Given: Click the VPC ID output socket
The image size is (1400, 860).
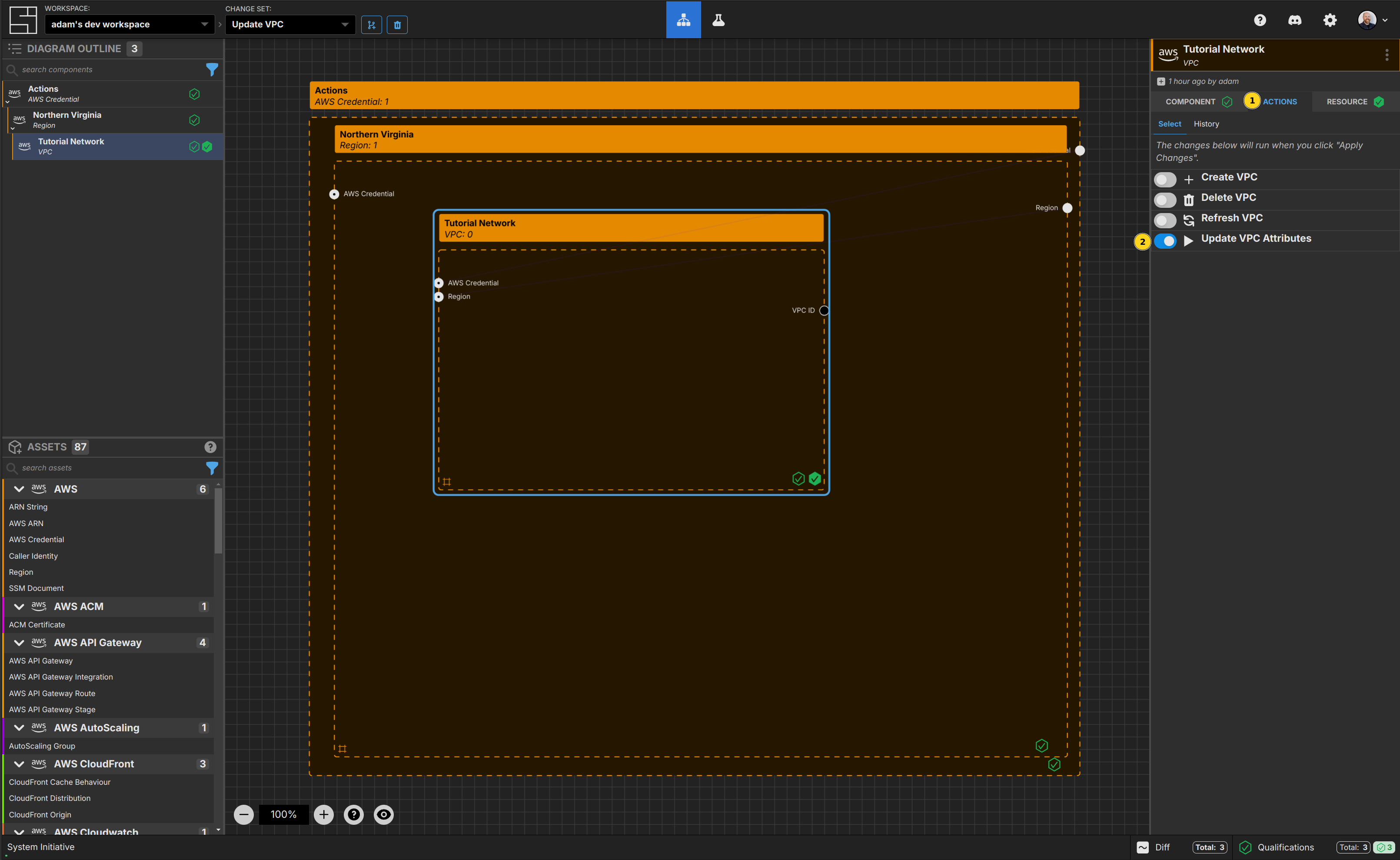Looking at the screenshot, I should pyautogui.click(x=824, y=310).
